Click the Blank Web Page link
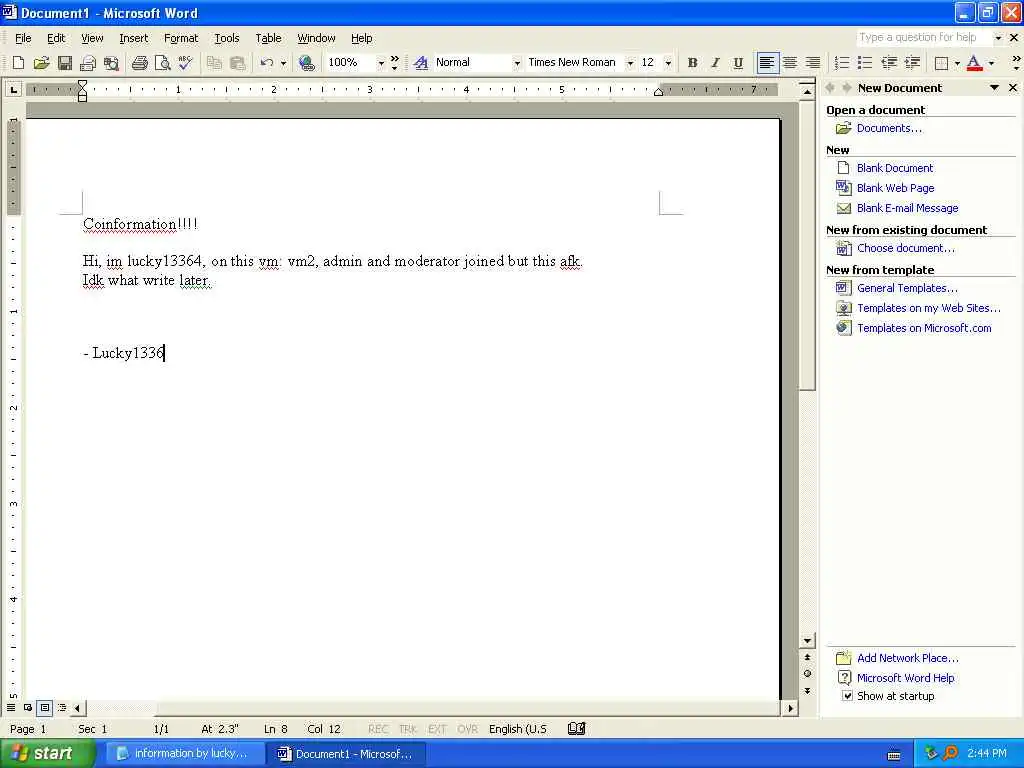The width and height of the screenshot is (1024, 768). (895, 188)
